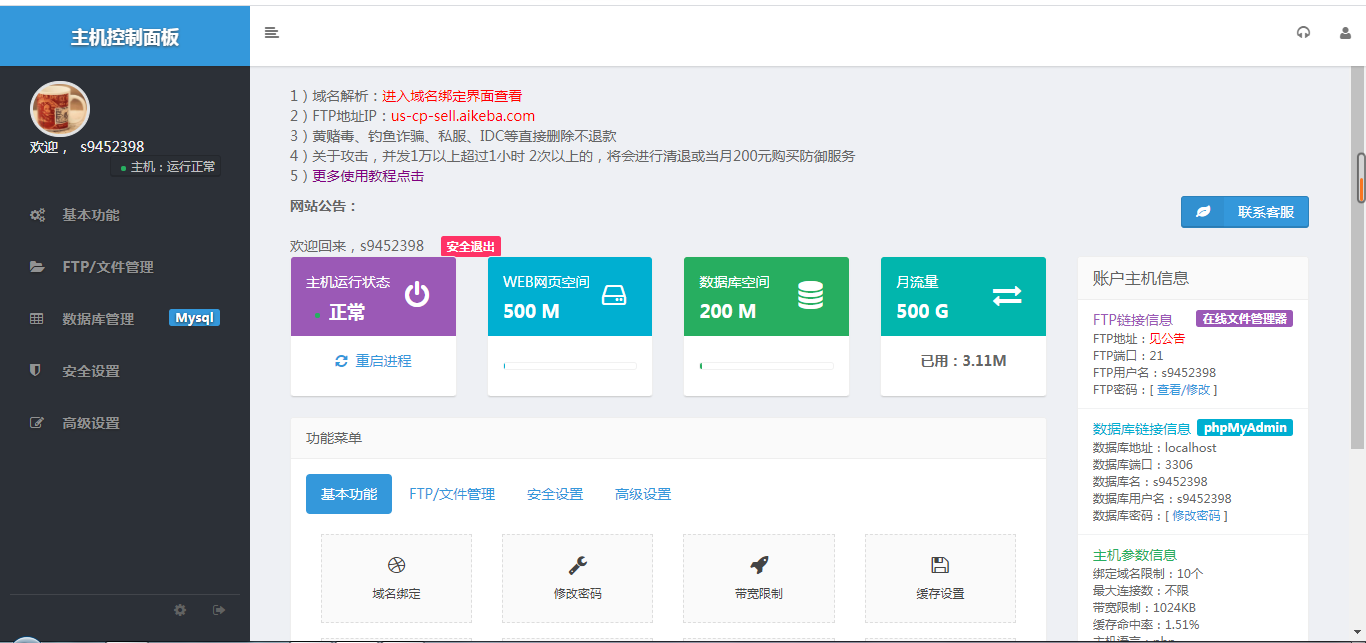The width and height of the screenshot is (1366, 643).
Task: Click the 带宽限制 rocket icon
Action: point(758,565)
